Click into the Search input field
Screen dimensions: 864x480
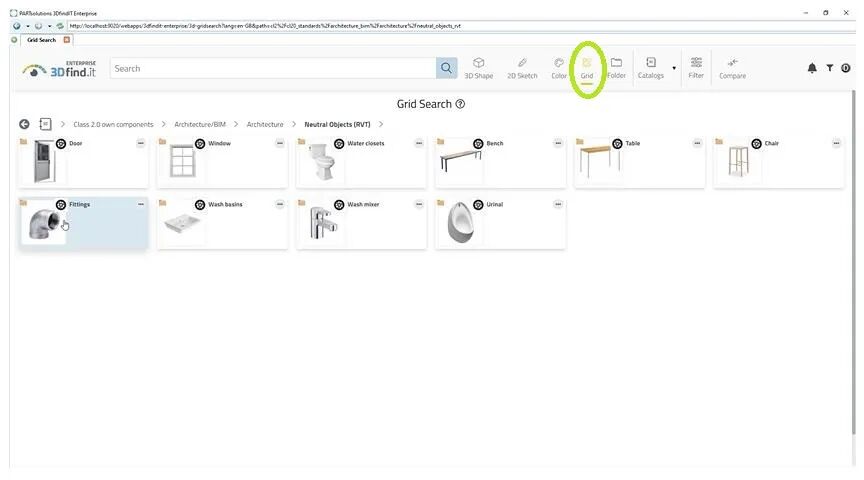point(273,68)
